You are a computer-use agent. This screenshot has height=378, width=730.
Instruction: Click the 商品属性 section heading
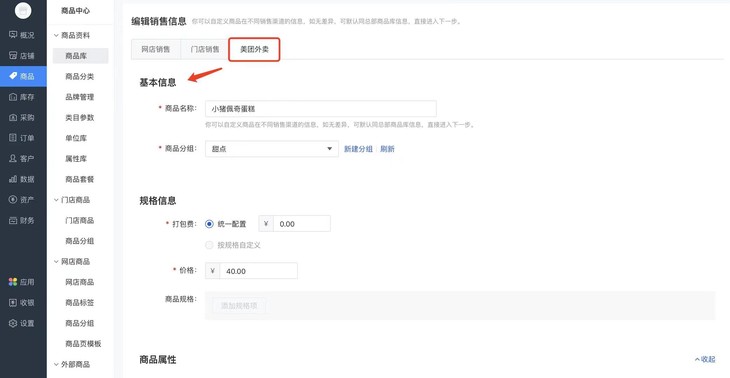tap(158, 359)
